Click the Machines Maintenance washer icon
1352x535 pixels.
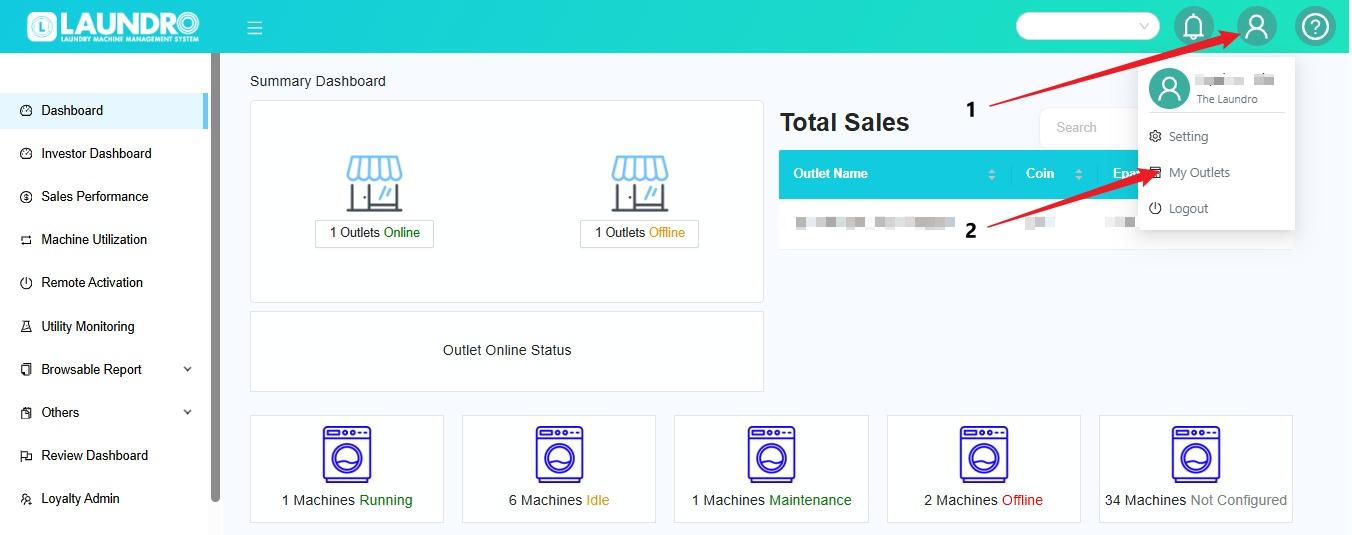pos(771,454)
